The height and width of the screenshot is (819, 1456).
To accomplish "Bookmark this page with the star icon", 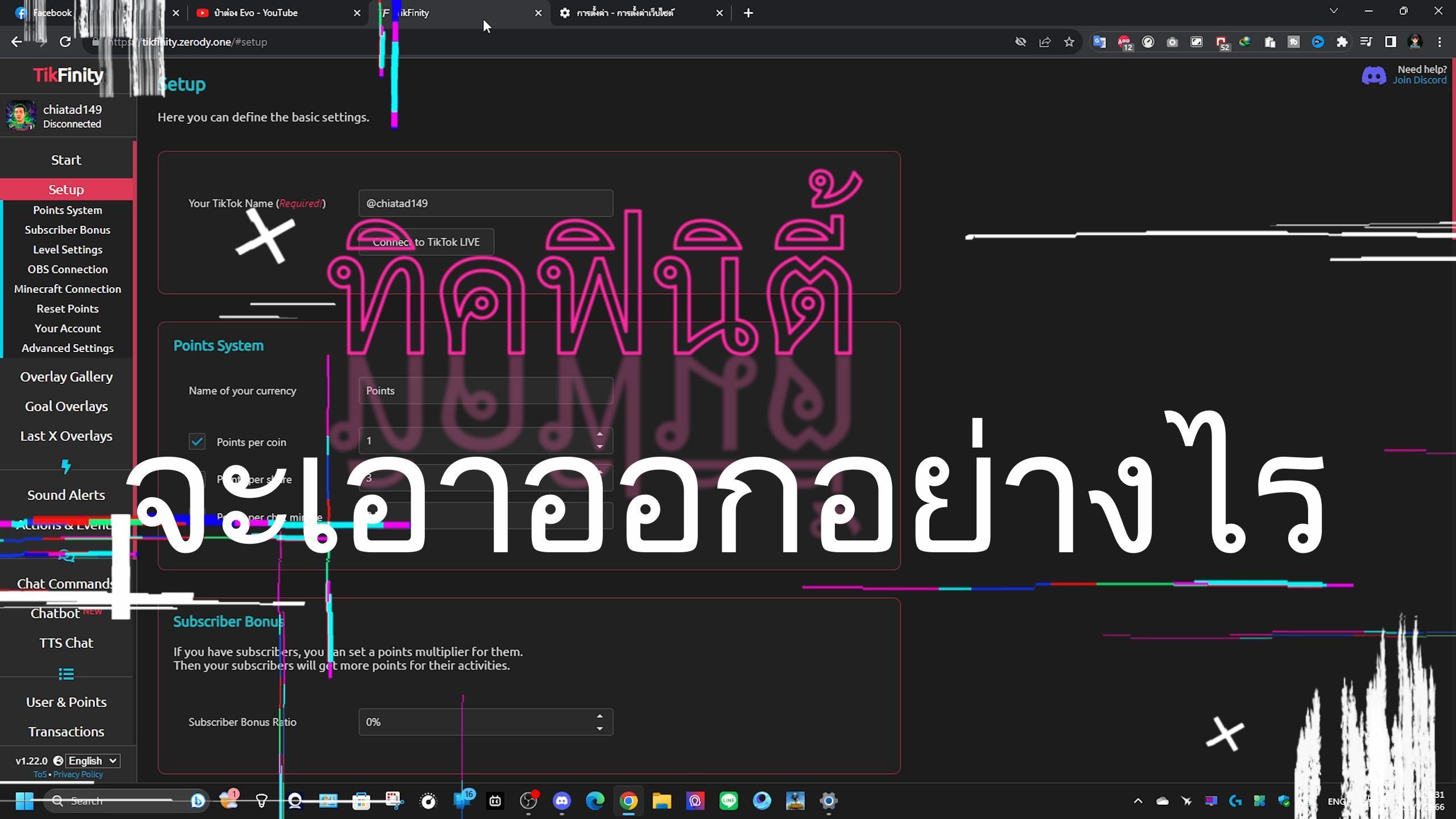I will pos(1069,42).
